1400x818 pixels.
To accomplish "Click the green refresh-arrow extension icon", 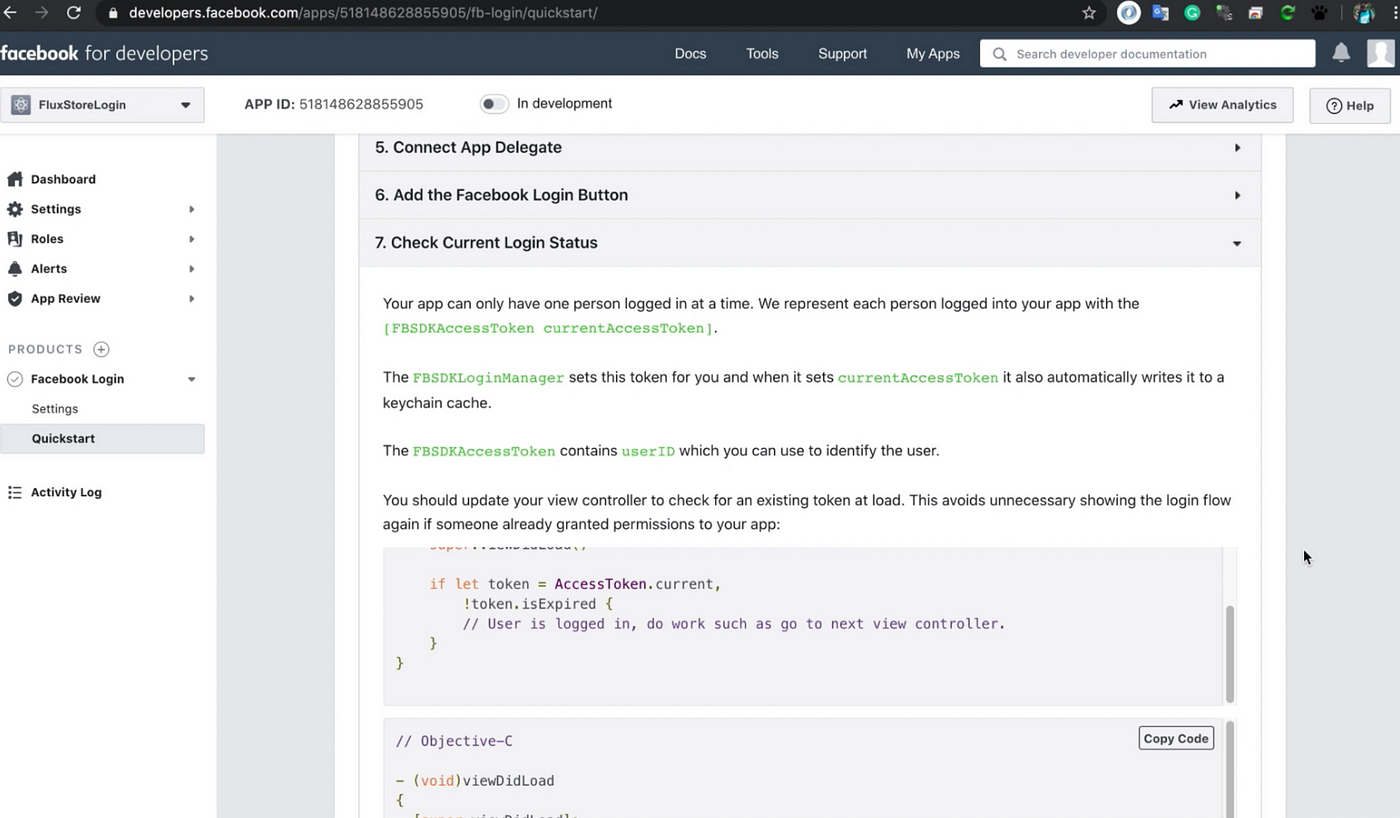I will point(1288,13).
